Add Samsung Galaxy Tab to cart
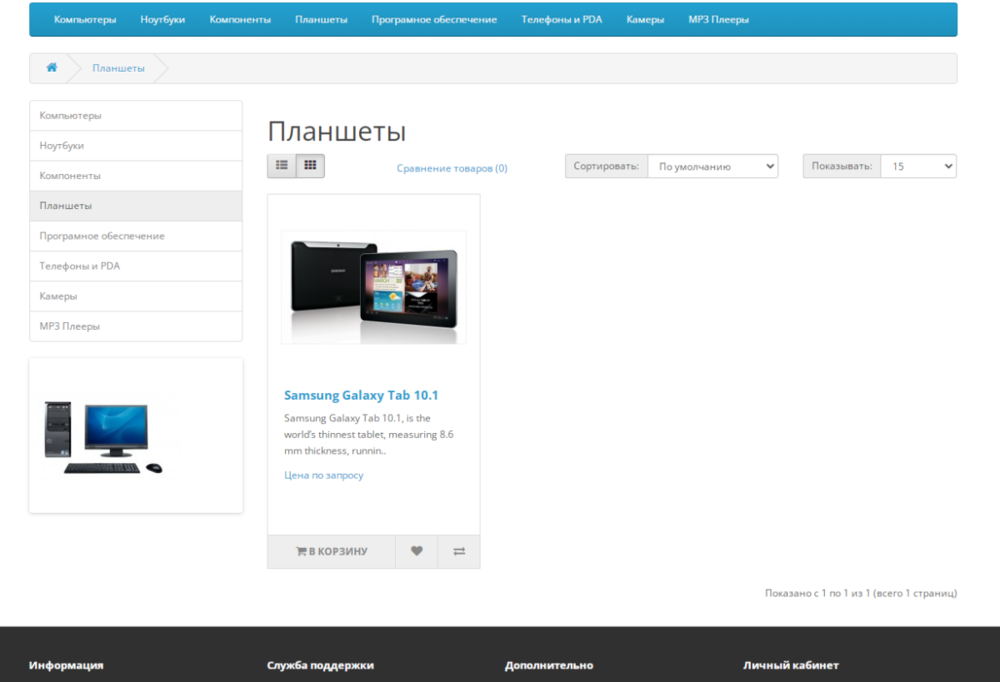This screenshot has height=682, width=1000. coord(332,551)
